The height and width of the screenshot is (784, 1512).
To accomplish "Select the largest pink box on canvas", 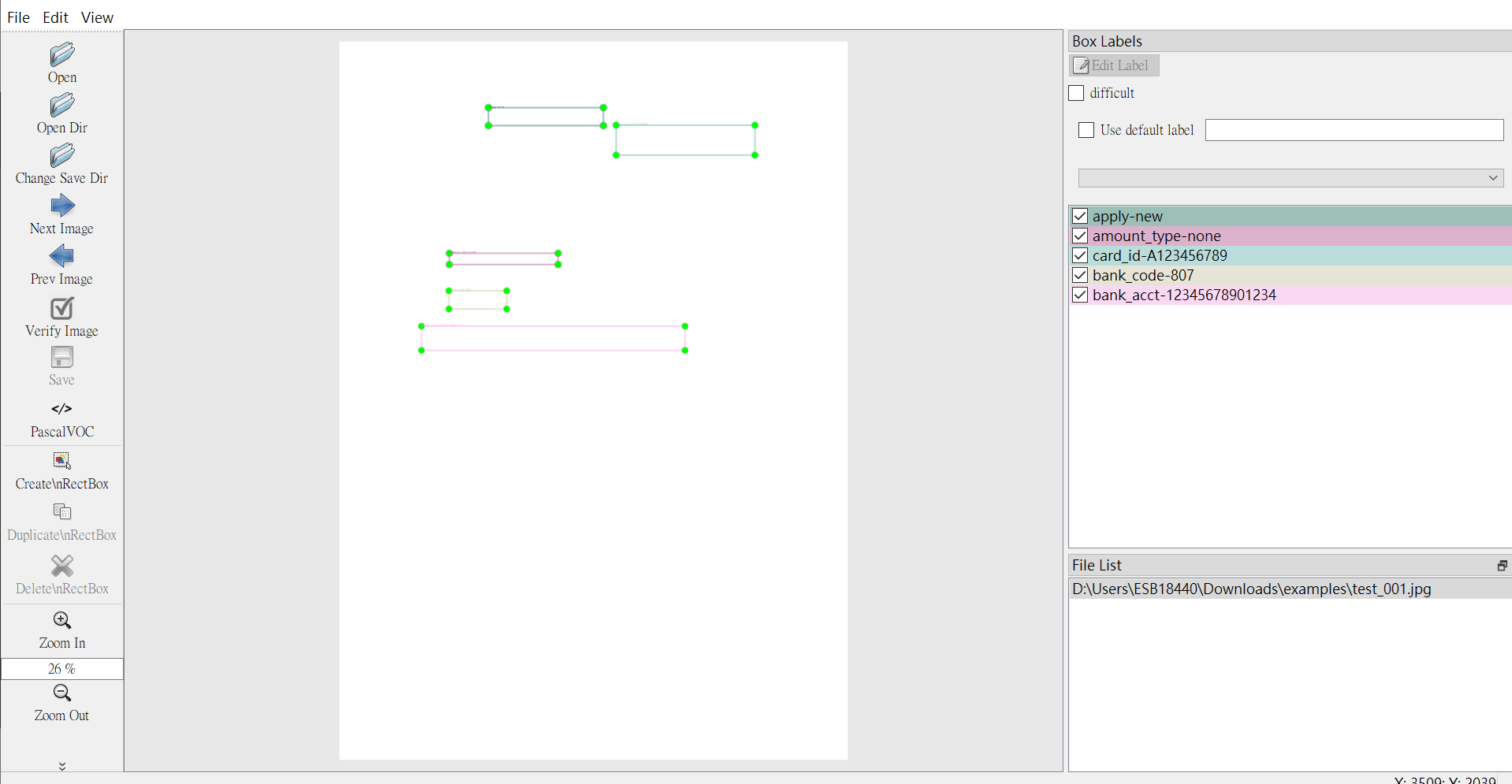I will 553,338.
